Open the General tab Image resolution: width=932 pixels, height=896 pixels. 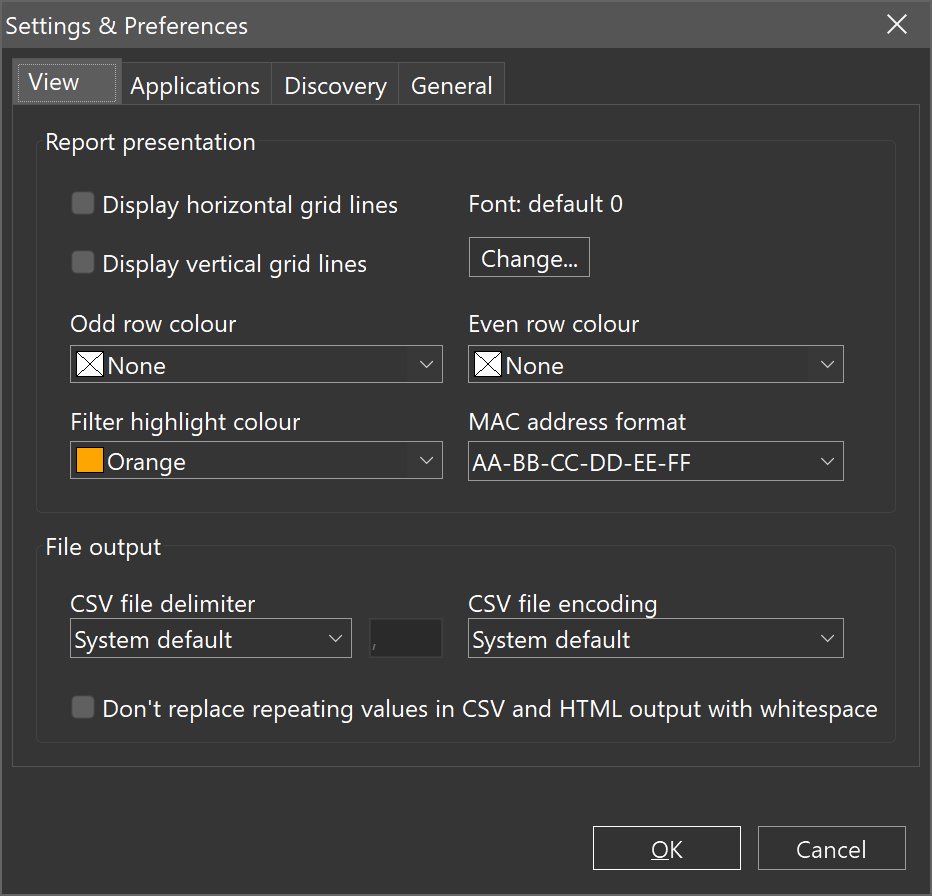(451, 86)
